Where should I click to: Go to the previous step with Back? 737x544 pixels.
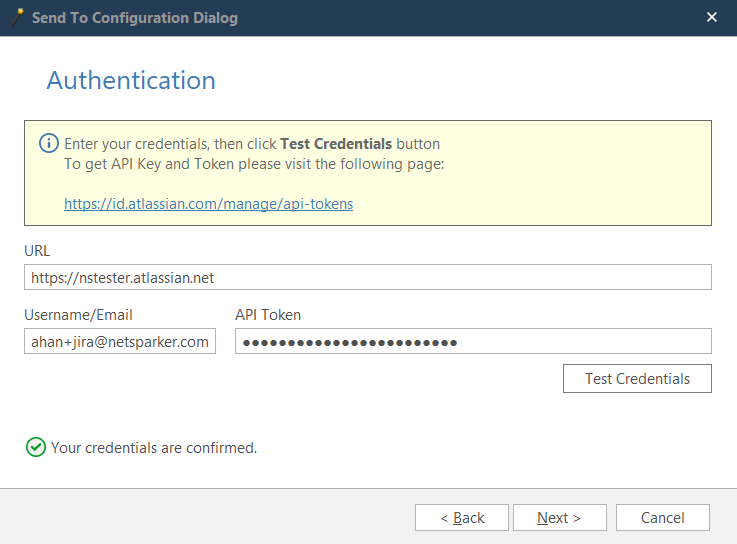pyautogui.click(x=462, y=517)
